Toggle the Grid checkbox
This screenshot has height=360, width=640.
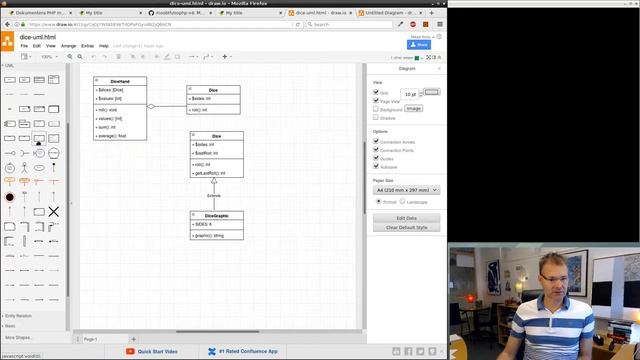376,92
